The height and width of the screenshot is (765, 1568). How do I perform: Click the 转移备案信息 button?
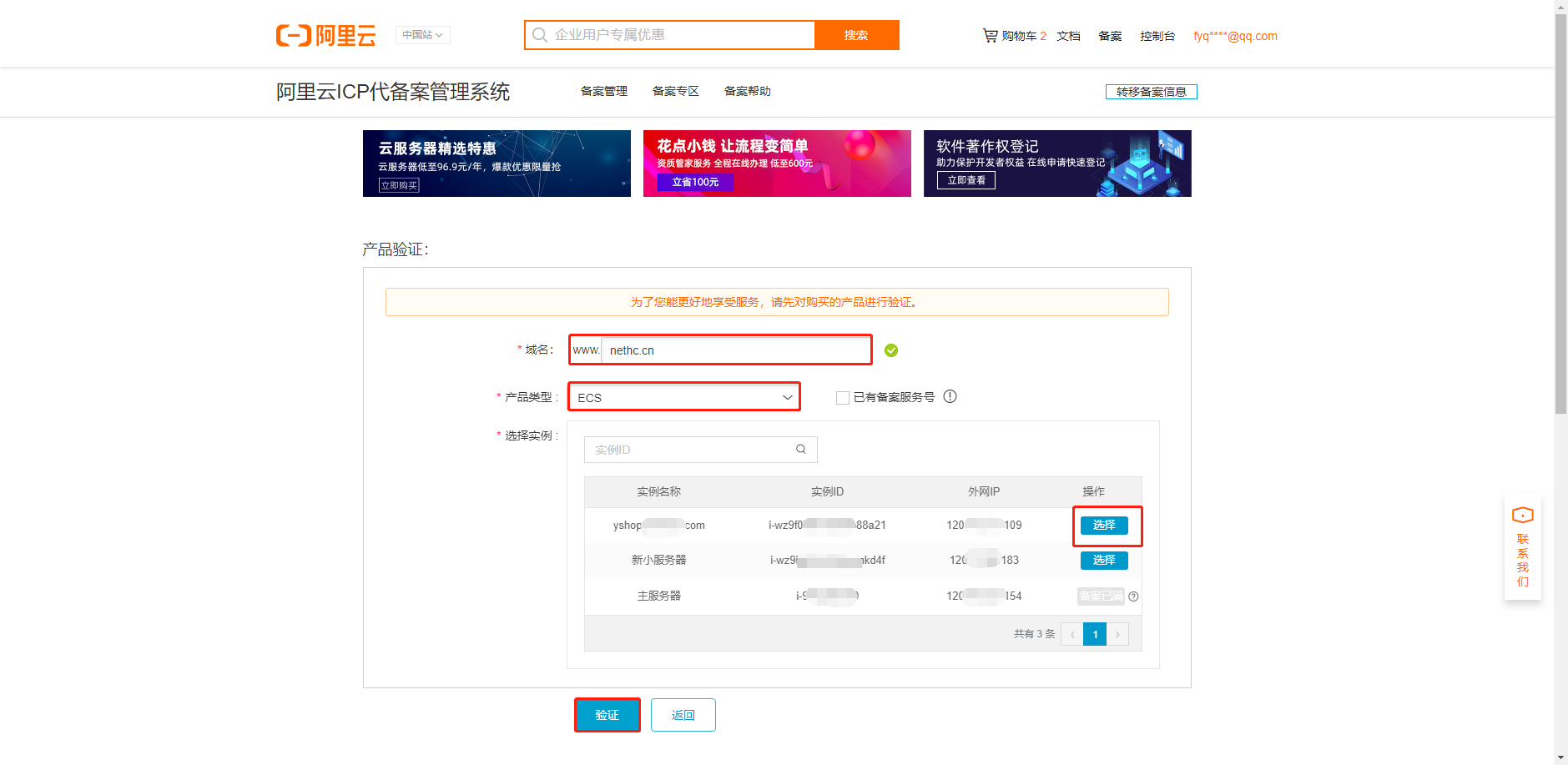coord(1152,92)
